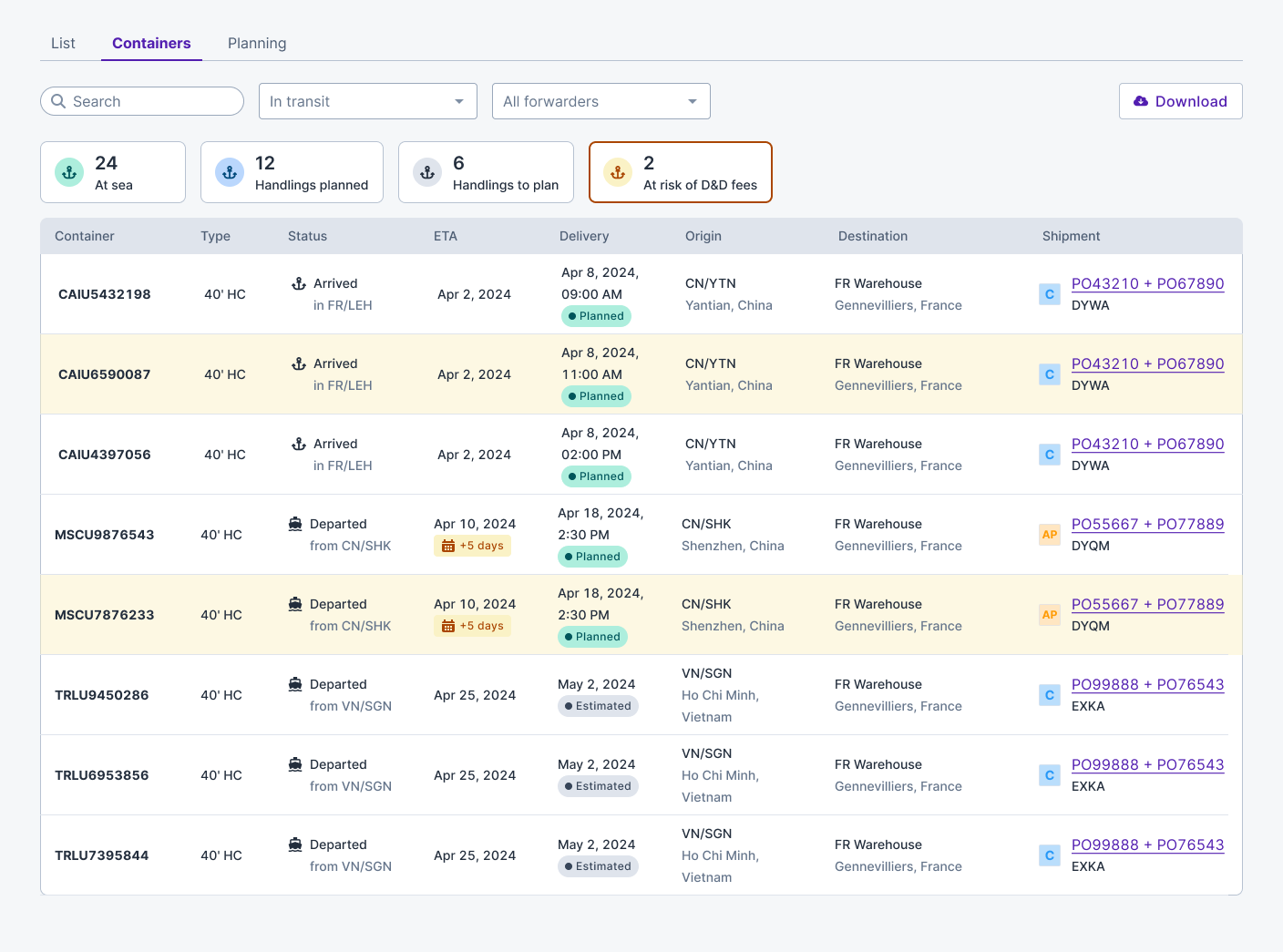Image resolution: width=1283 pixels, height=952 pixels.
Task: Click the gray anchor icon for Handlings to plan
Action: (427, 172)
